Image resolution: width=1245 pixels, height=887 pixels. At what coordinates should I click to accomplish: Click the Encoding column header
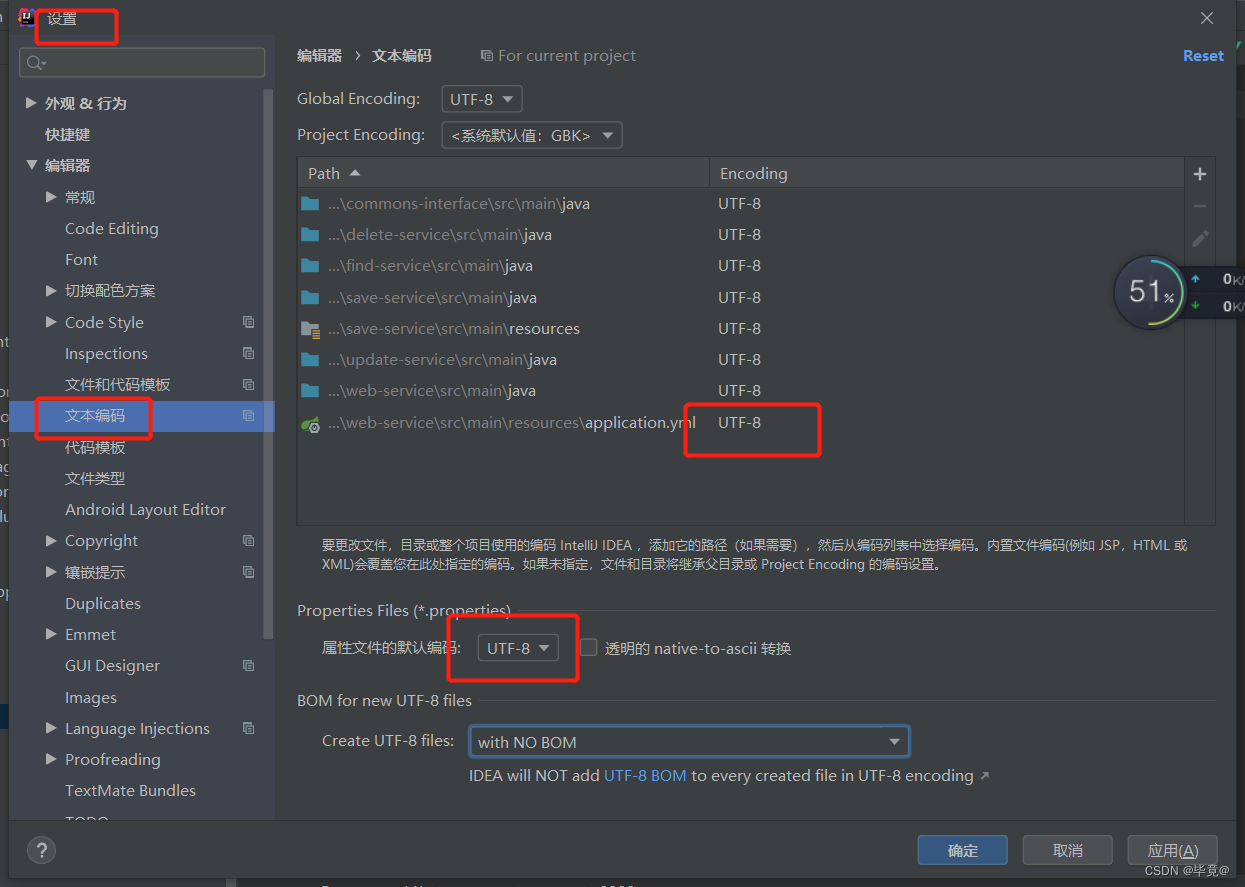[x=947, y=173]
